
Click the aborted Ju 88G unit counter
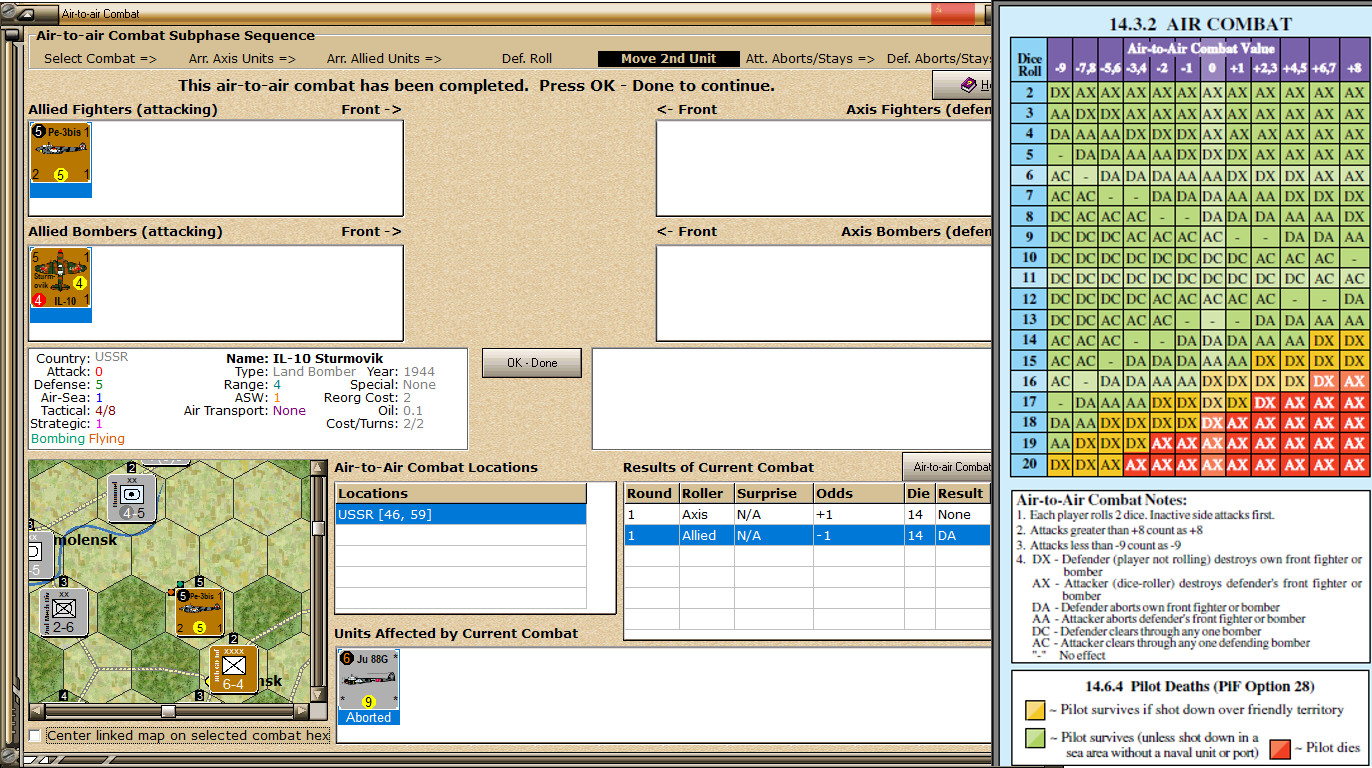[x=368, y=687]
